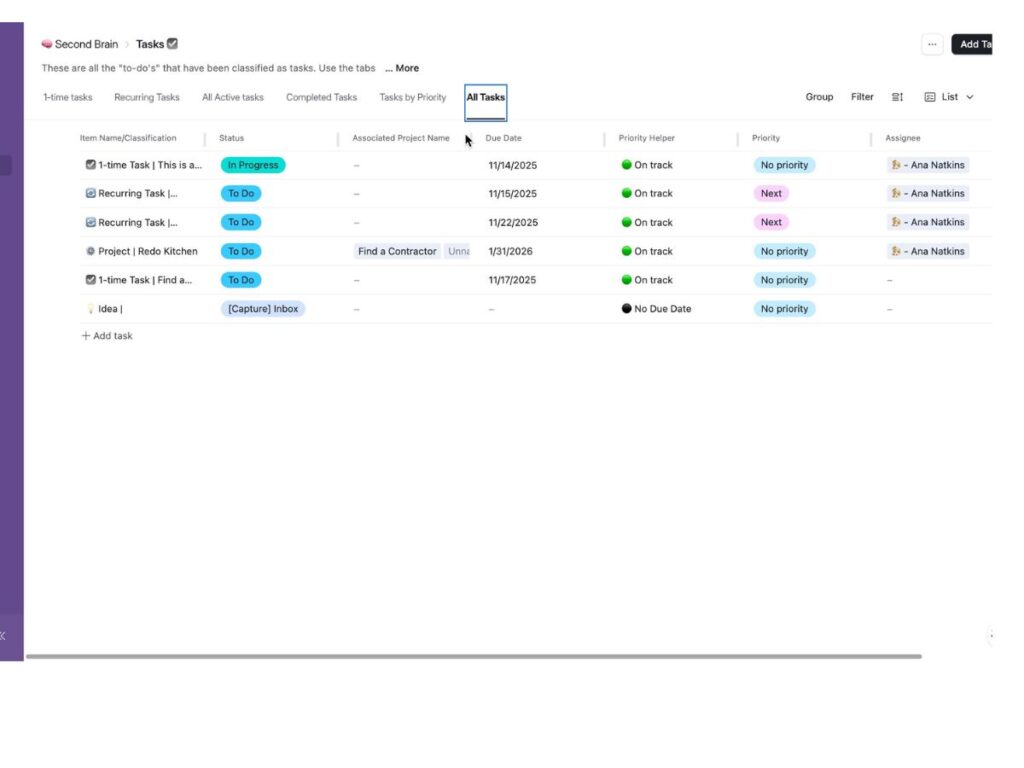Click the lightbulb icon on the Idea row
The image size is (1024, 768).
coord(91,308)
